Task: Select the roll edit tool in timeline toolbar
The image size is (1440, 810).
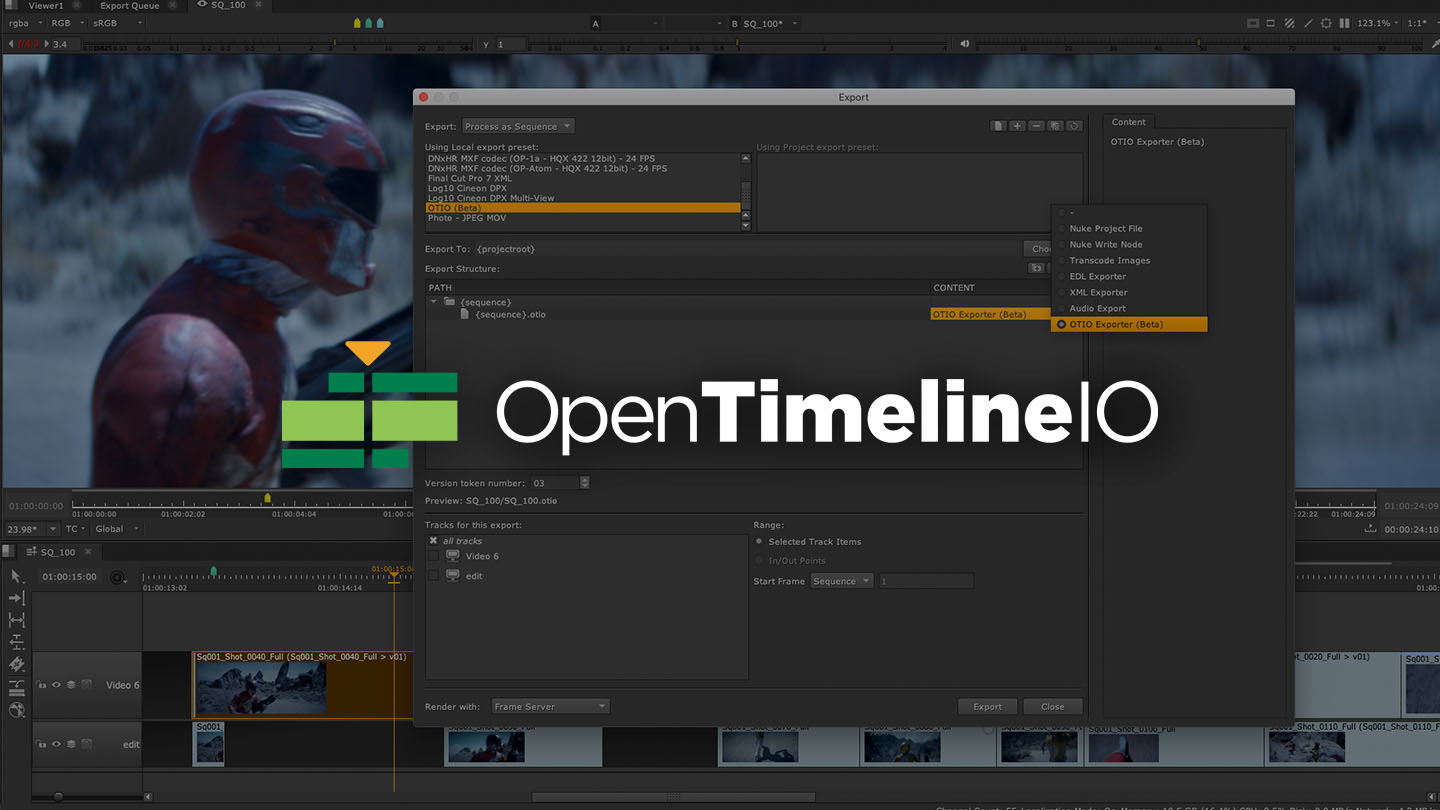Action: tap(16, 642)
